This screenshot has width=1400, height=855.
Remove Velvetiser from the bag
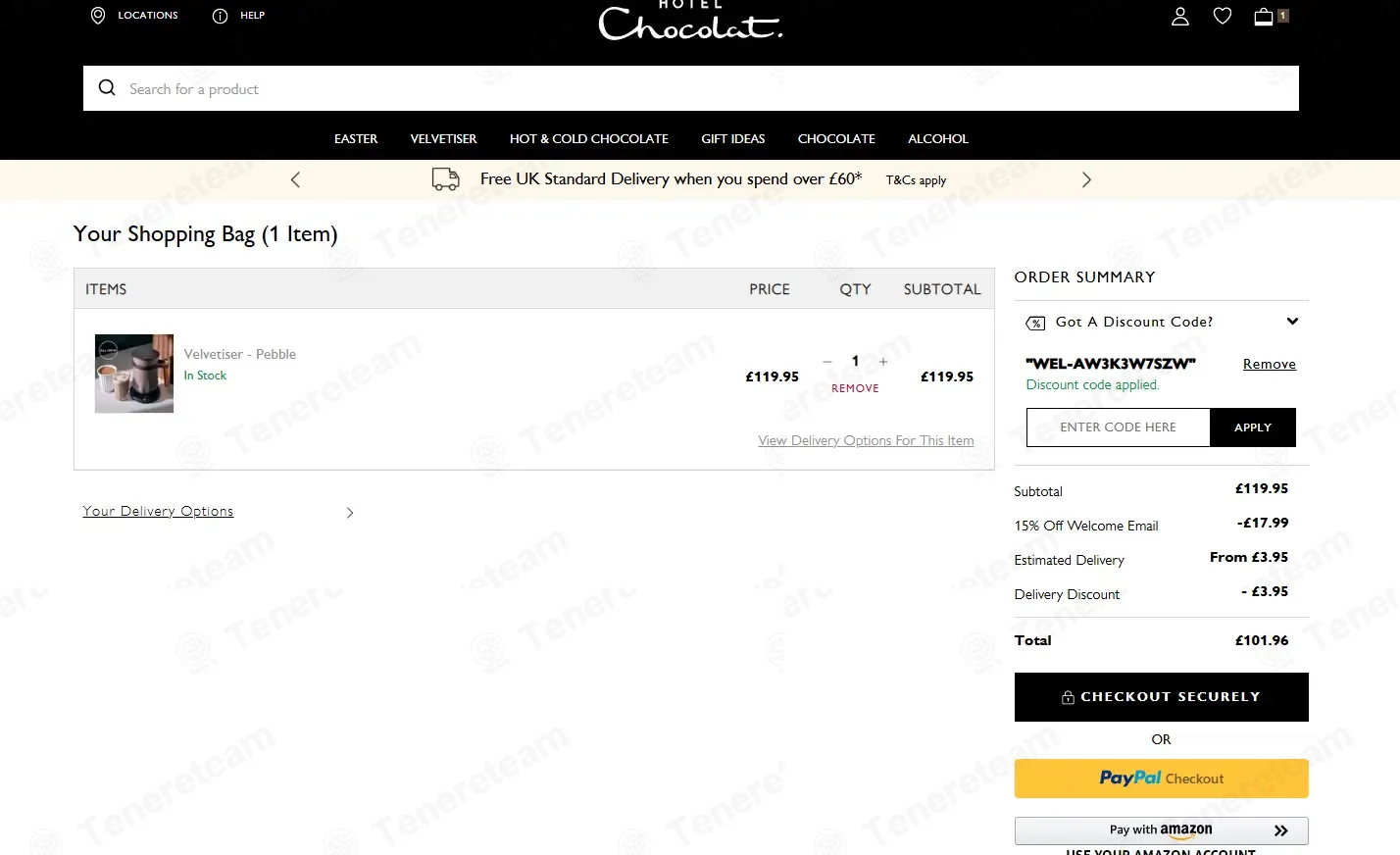855,388
